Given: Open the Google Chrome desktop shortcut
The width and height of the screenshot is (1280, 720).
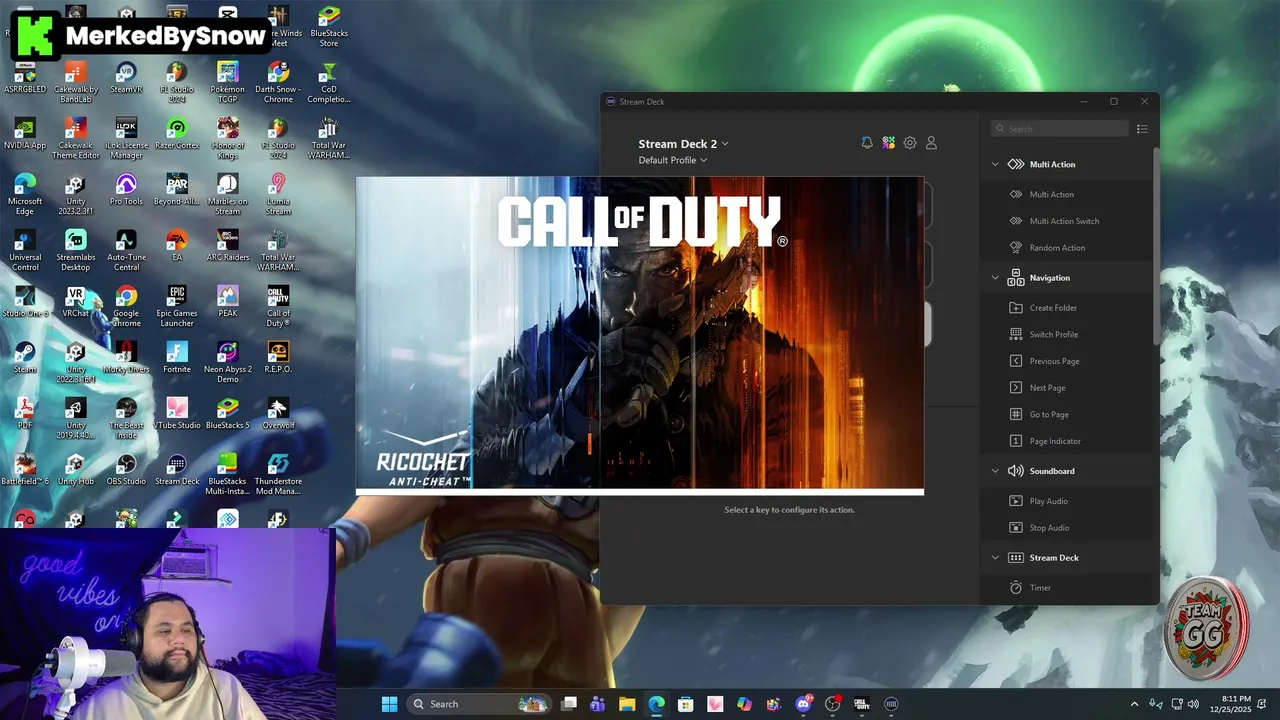Looking at the screenshot, I should coord(126,306).
